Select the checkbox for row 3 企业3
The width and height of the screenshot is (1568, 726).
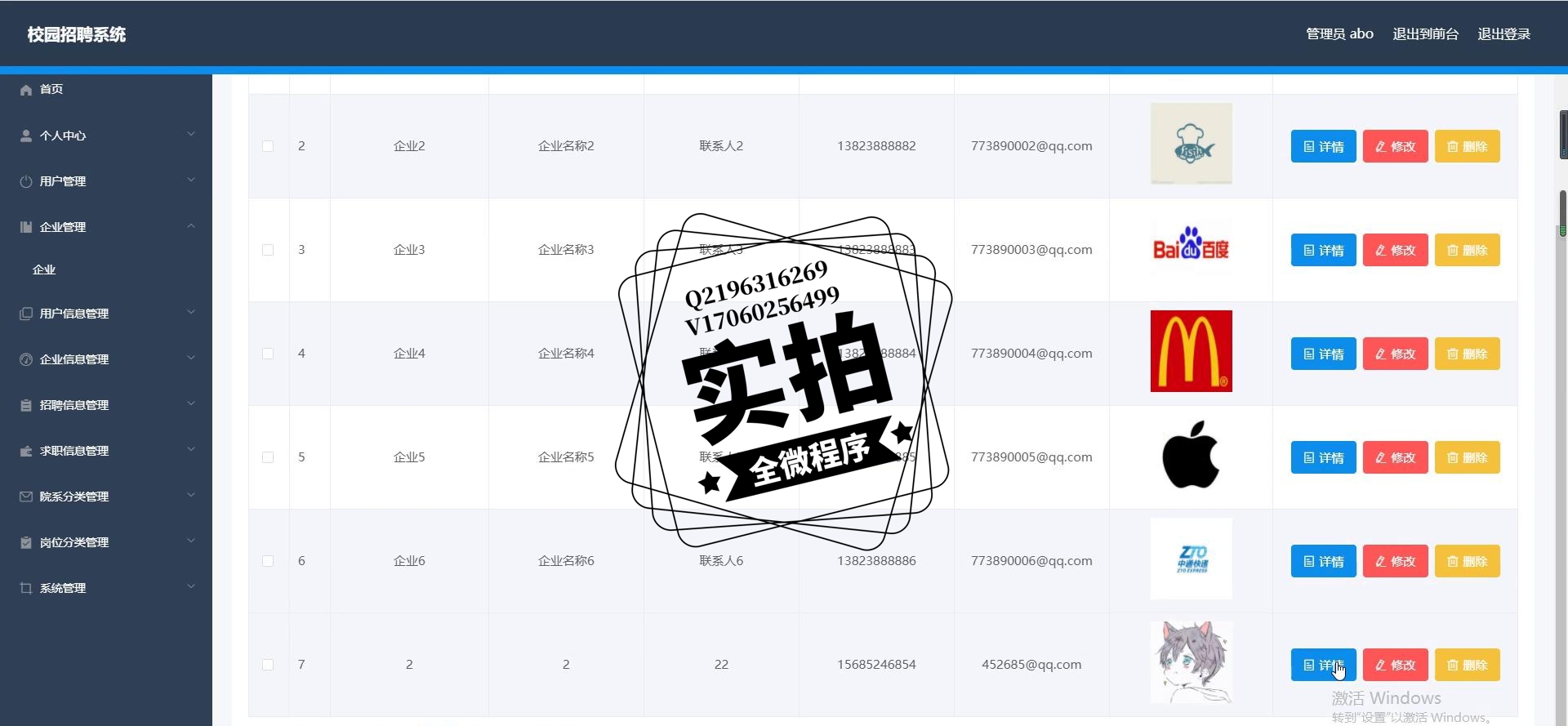click(x=268, y=250)
